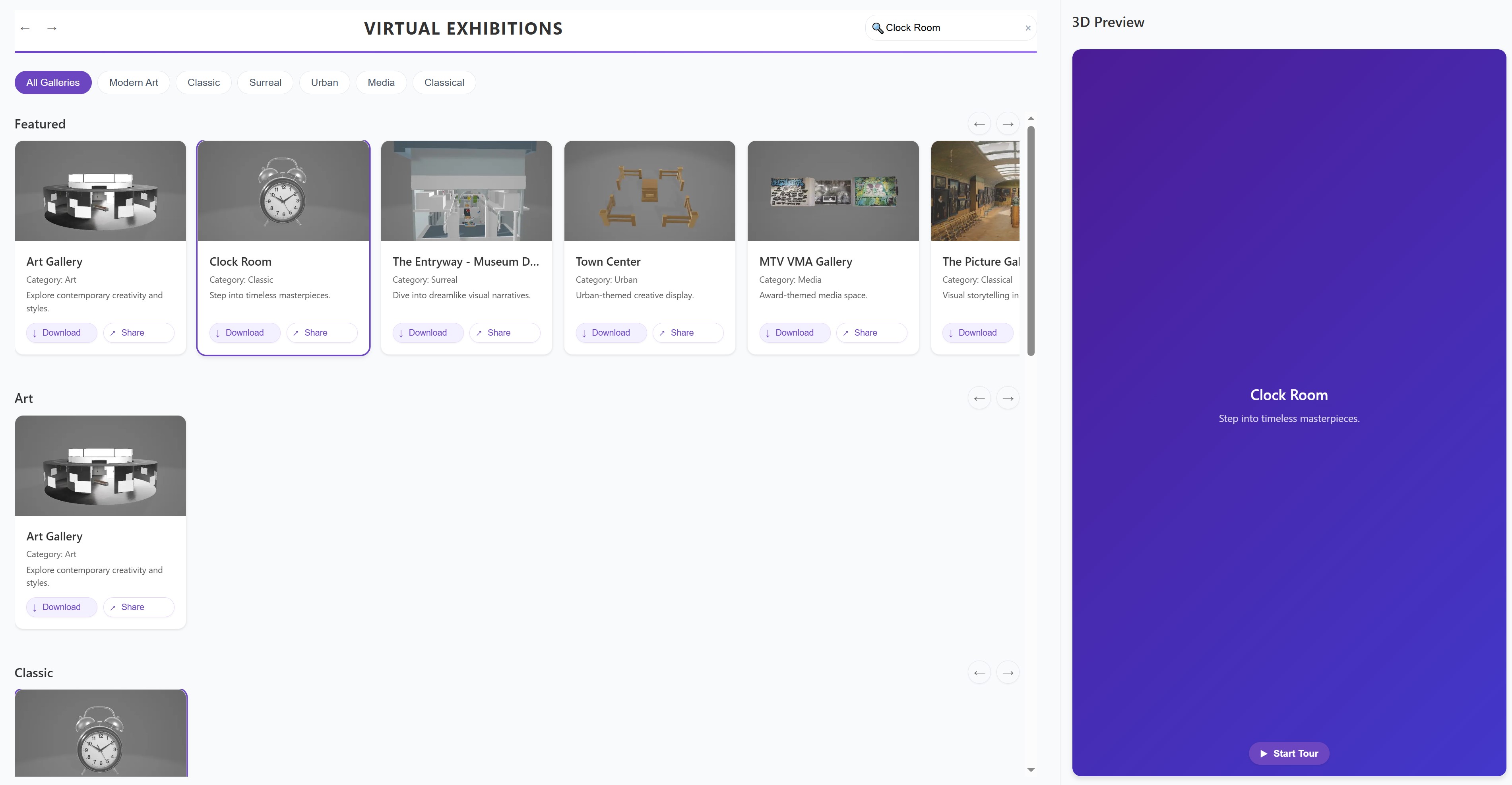The image size is (1512, 785).
Task: Select the All Galleries filter
Action: coord(53,83)
